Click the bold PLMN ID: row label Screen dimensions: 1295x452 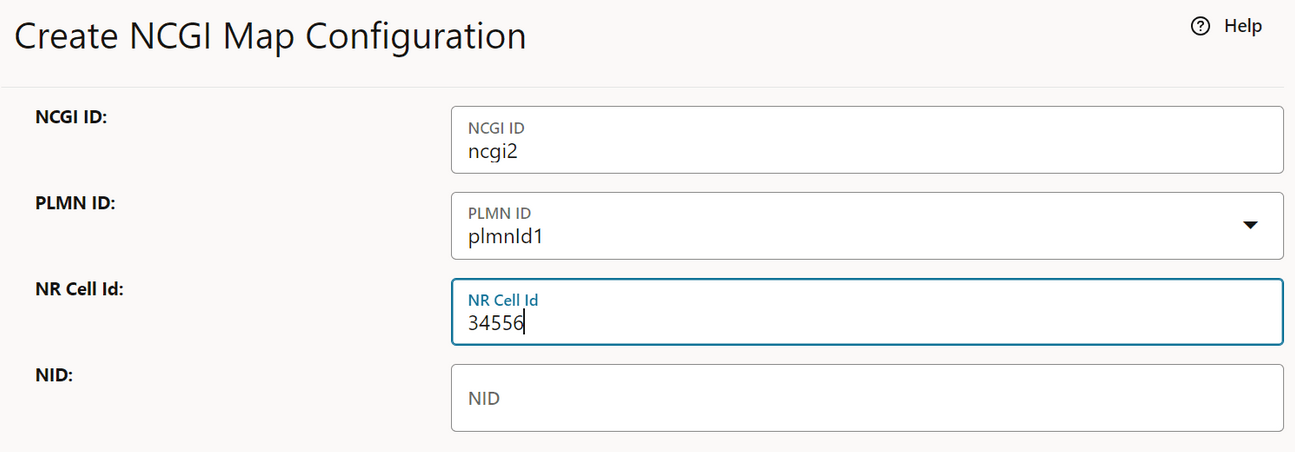(x=76, y=203)
